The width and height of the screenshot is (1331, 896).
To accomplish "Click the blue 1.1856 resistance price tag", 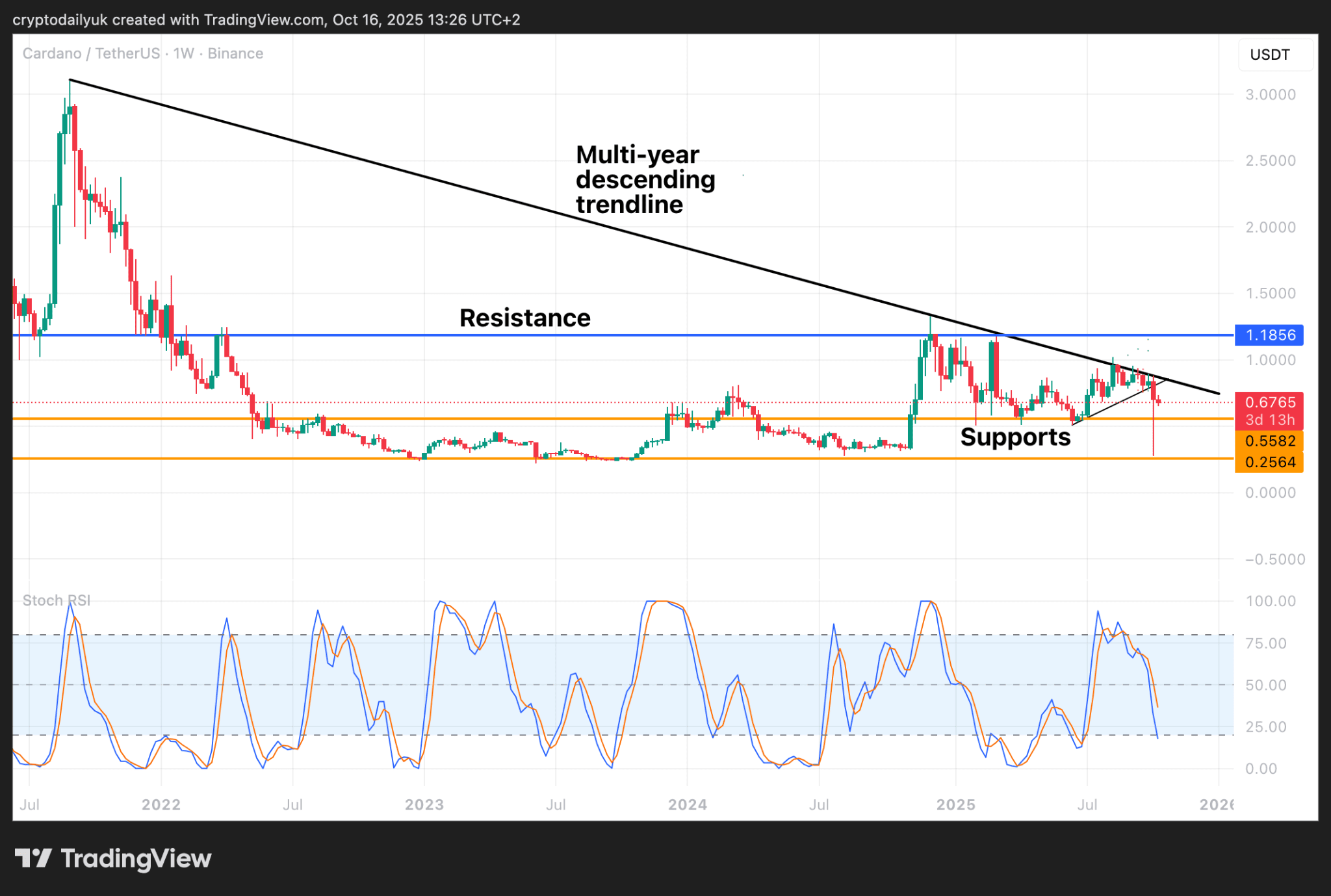I will [x=1269, y=335].
